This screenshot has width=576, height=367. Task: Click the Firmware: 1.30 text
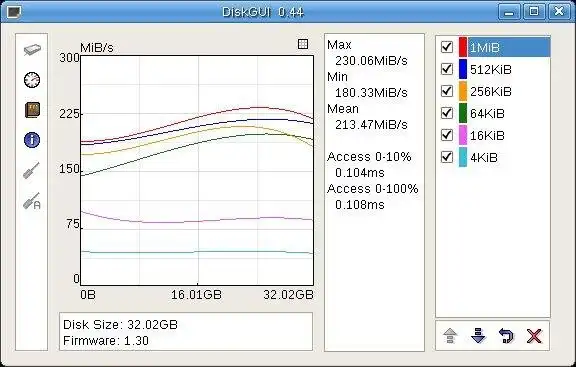(106, 341)
